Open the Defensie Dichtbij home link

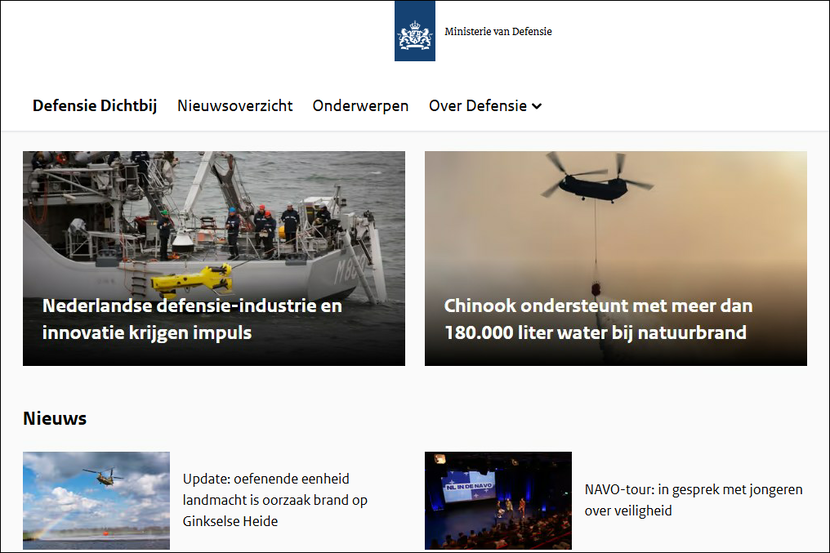pos(95,106)
